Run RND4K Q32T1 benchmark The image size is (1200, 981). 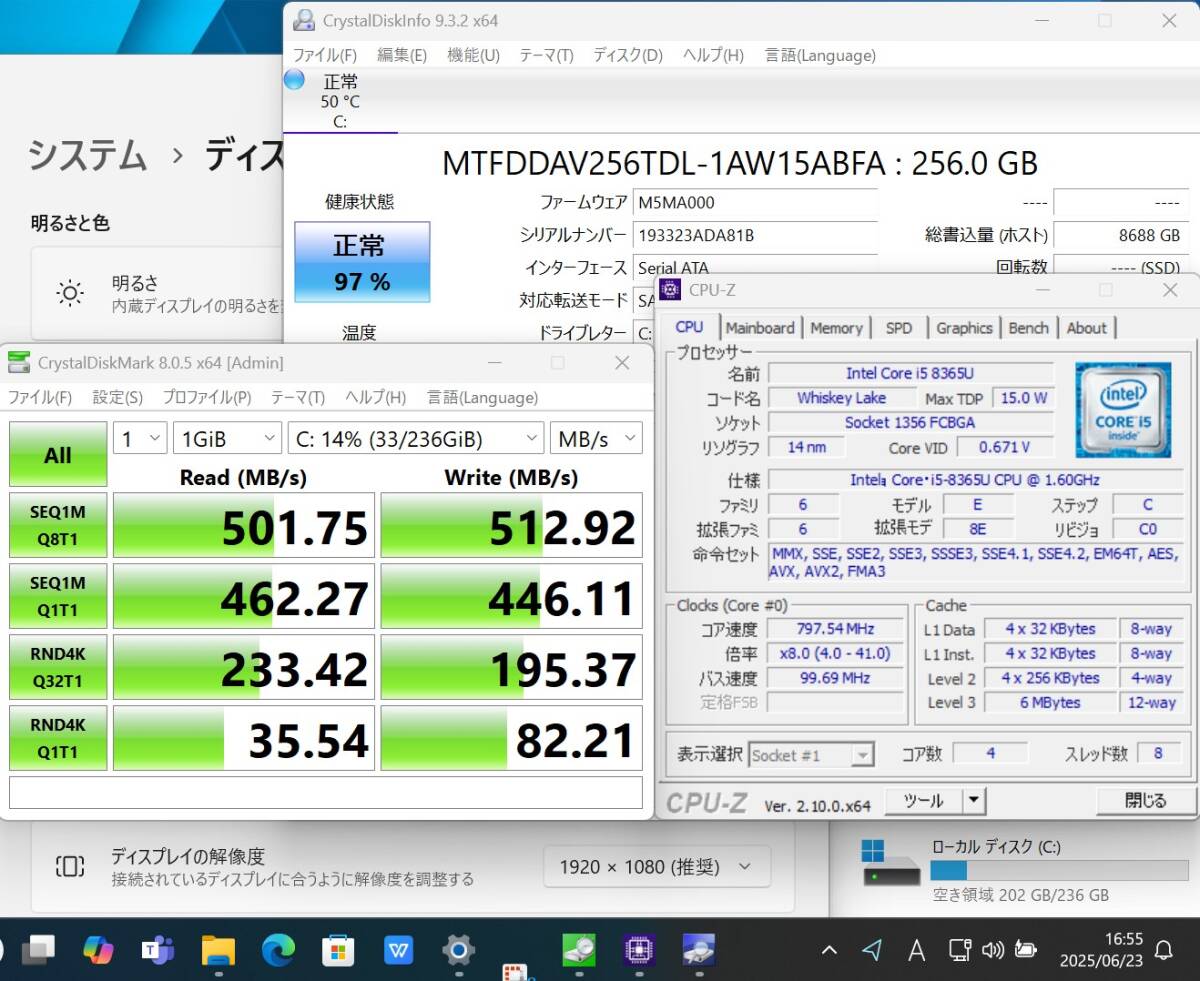(58, 667)
